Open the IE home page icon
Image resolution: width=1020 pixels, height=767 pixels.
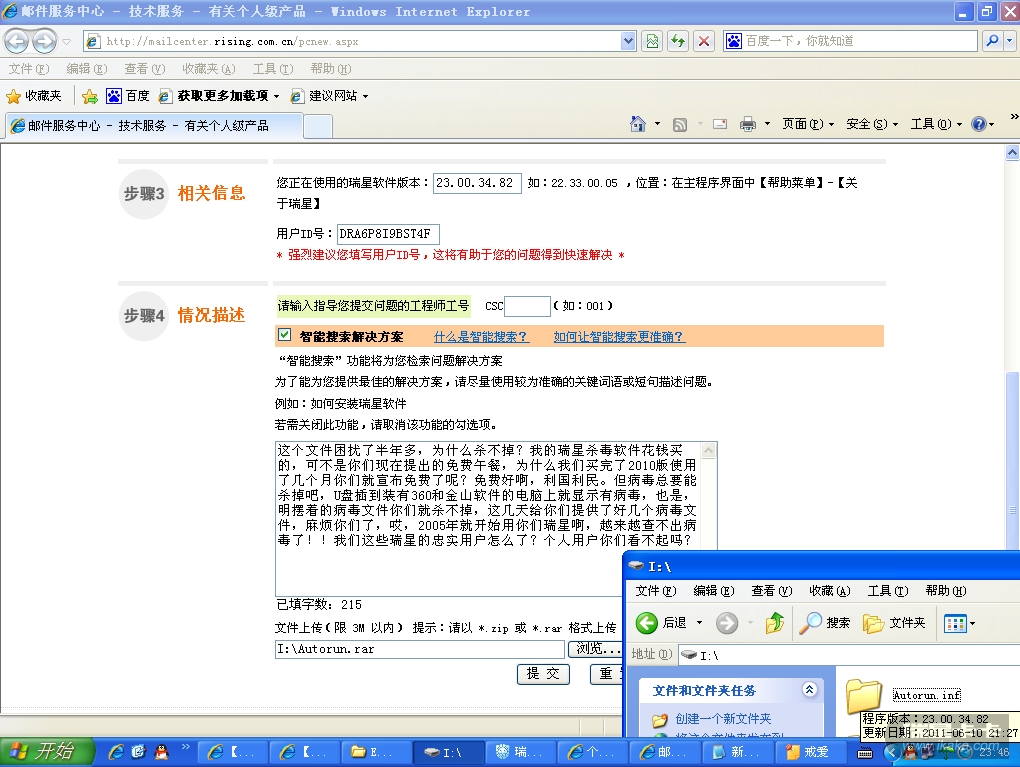tap(638, 124)
